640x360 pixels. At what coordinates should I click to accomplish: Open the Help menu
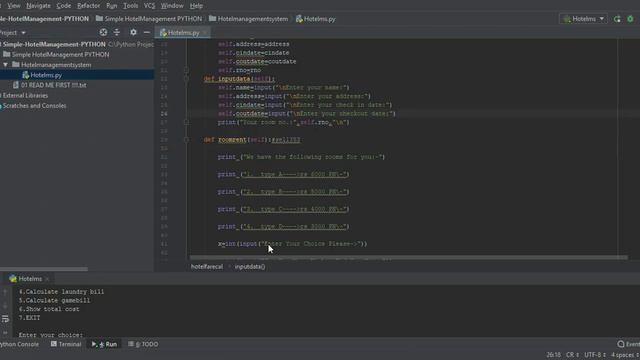(196, 6)
